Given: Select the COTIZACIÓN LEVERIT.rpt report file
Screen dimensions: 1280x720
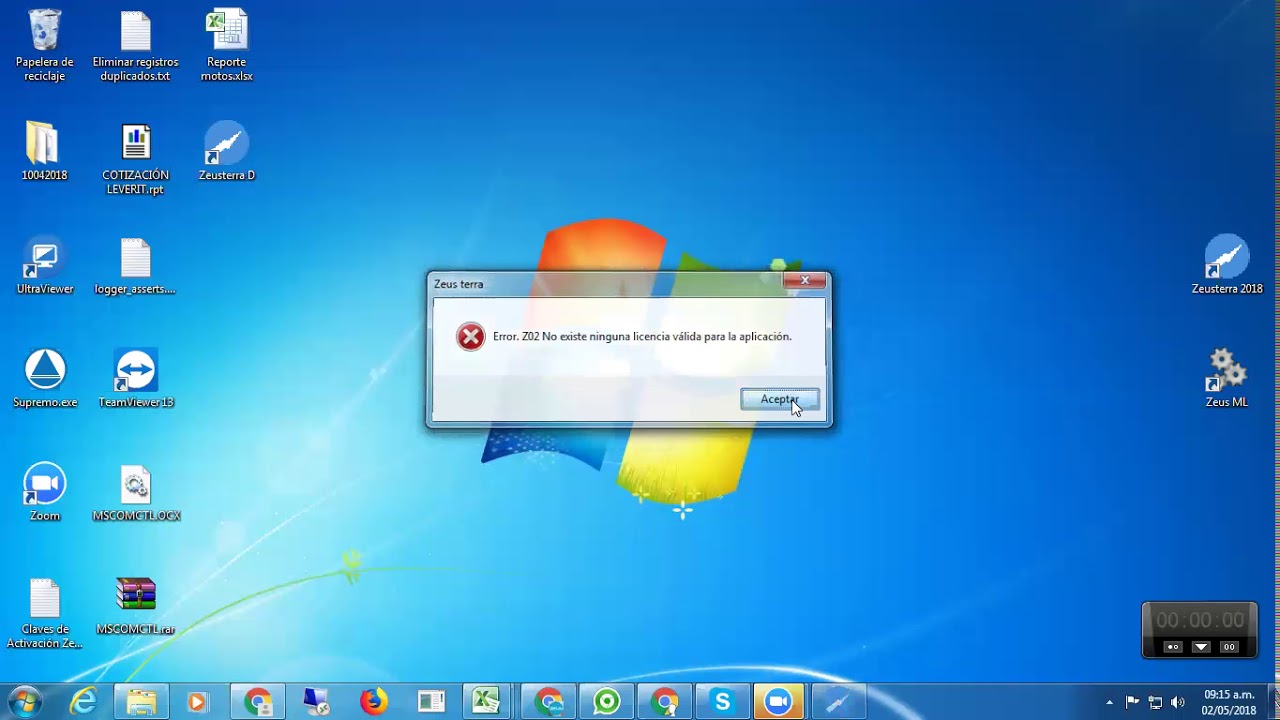Looking at the screenshot, I should coord(136,159).
